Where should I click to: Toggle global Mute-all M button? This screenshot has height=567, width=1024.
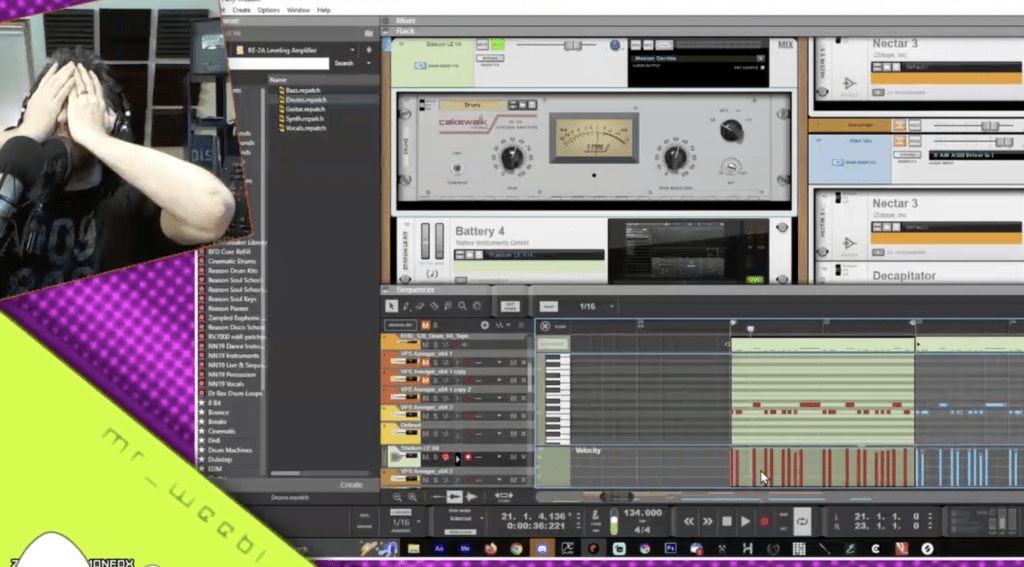(x=426, y=325)
